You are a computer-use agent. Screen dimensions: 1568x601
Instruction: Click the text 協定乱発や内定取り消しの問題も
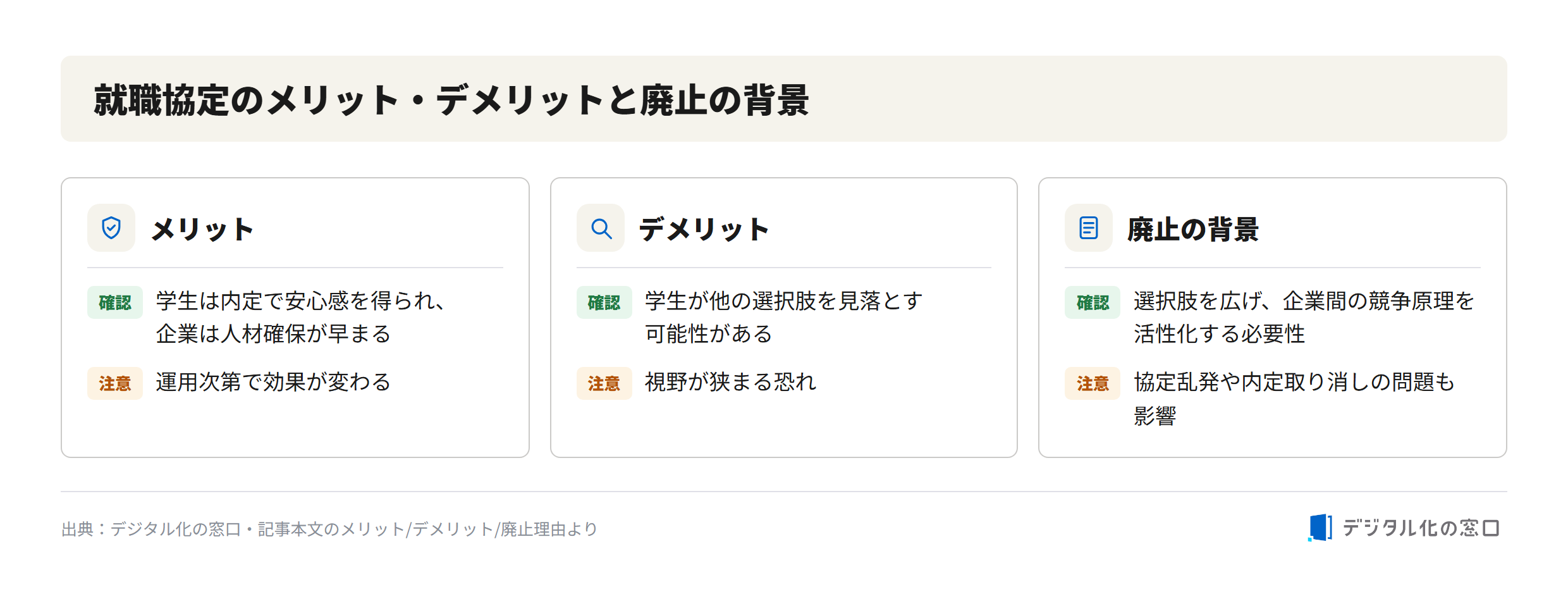[1294, 382]
